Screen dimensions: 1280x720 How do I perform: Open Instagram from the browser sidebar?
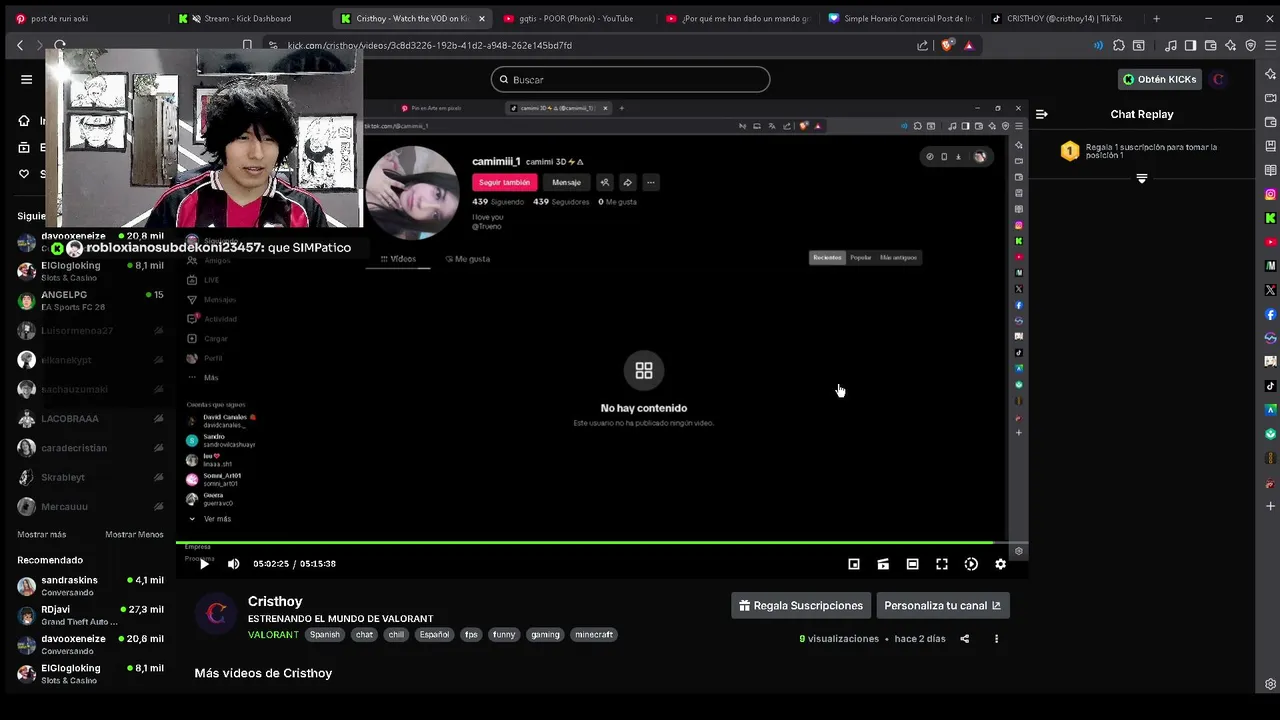[x=1271, y=194]
